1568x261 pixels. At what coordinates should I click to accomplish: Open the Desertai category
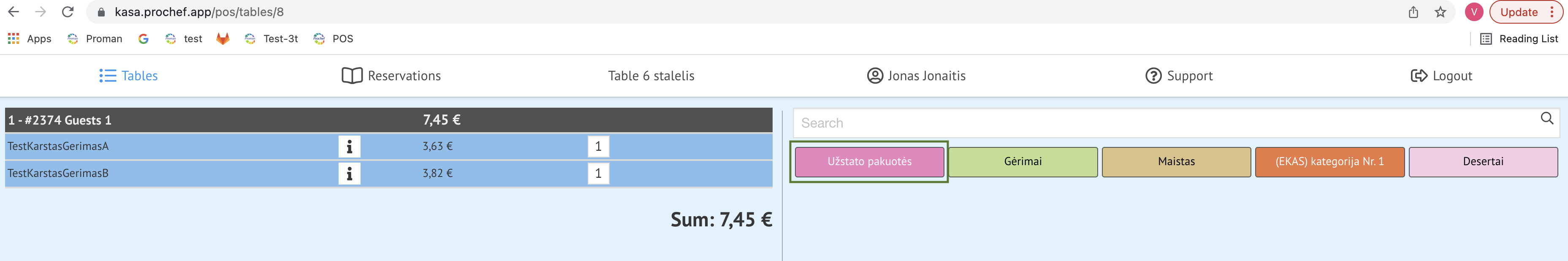[1483, 162]
